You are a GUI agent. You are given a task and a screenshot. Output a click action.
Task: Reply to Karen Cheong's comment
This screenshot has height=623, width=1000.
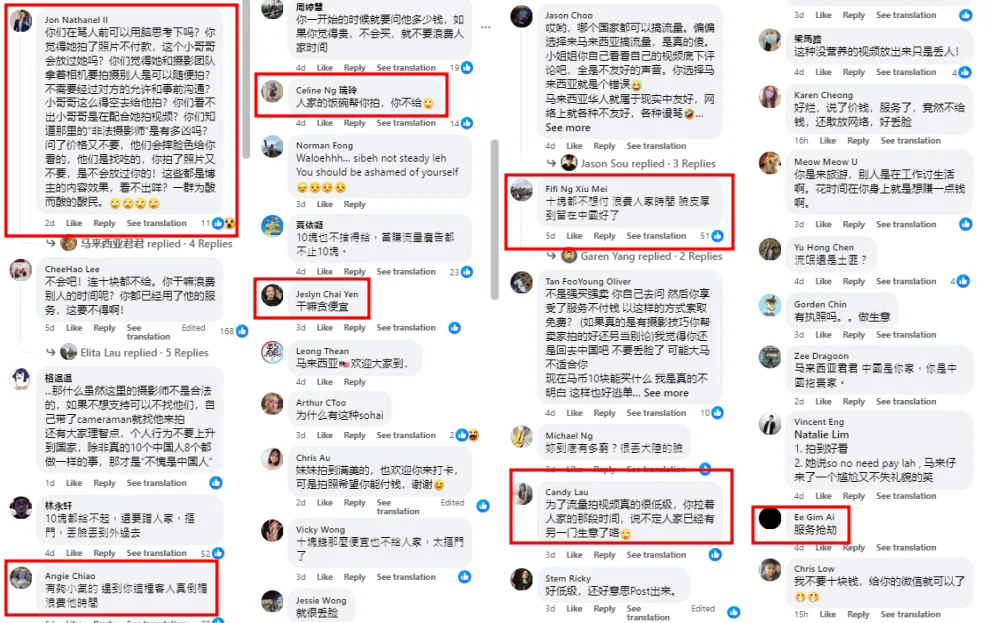[858, 141]
